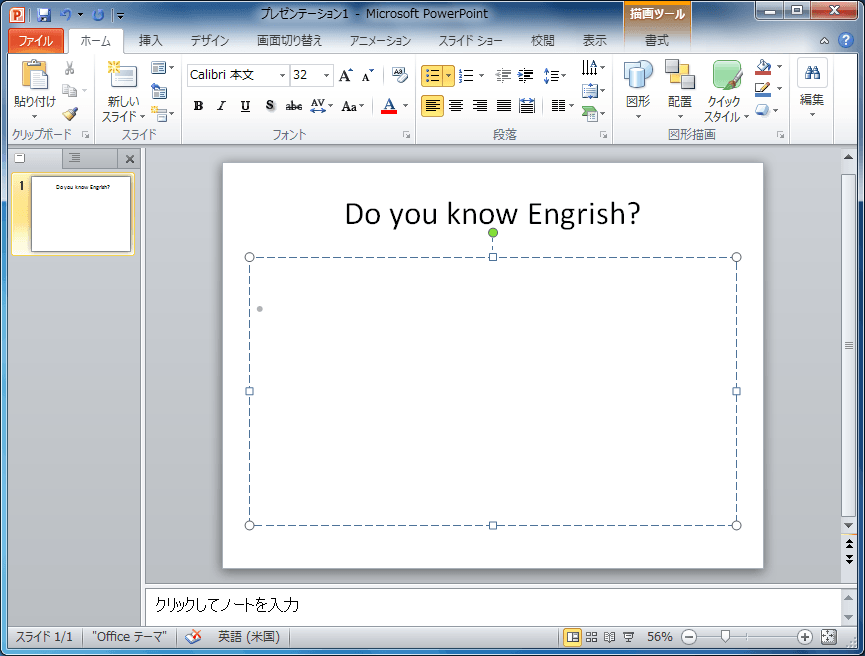Viewport: 865px width, 656px height.
Task: Click the Paste clipboard icon
Action: pos(33,76)
